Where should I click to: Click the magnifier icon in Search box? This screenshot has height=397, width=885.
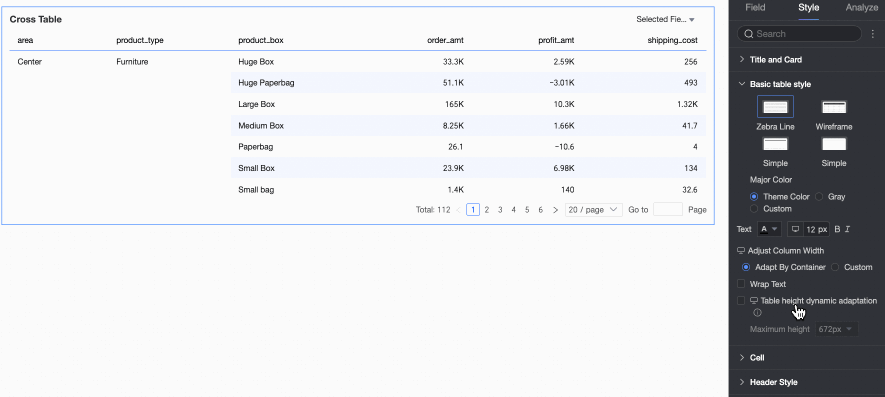tap(749, 34)
